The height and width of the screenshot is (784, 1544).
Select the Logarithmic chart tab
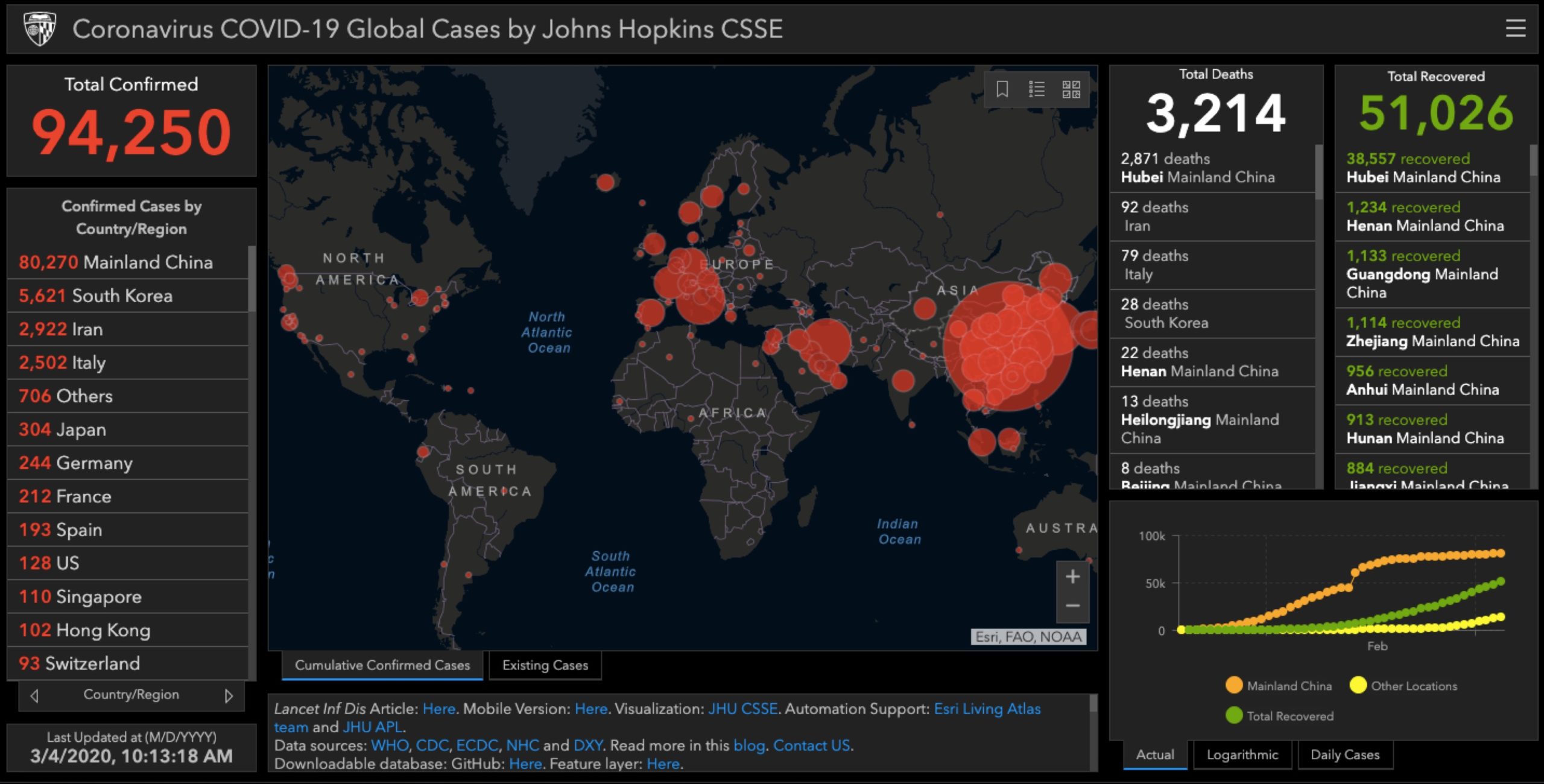pos(1242,754)
